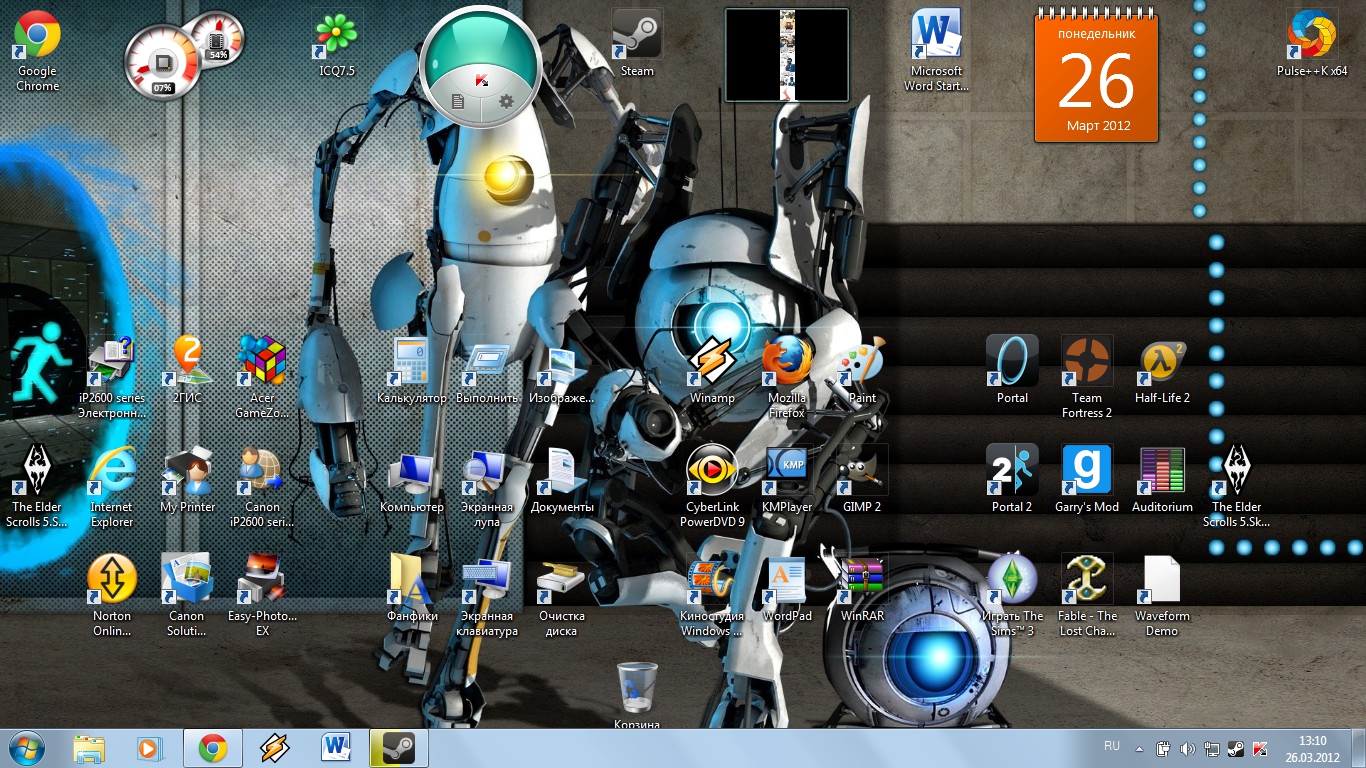Image resolution: width=1366 pixels, height=768 pixels.
Task: Open the Калькулятор shortcut
Action: pos(412,371)
